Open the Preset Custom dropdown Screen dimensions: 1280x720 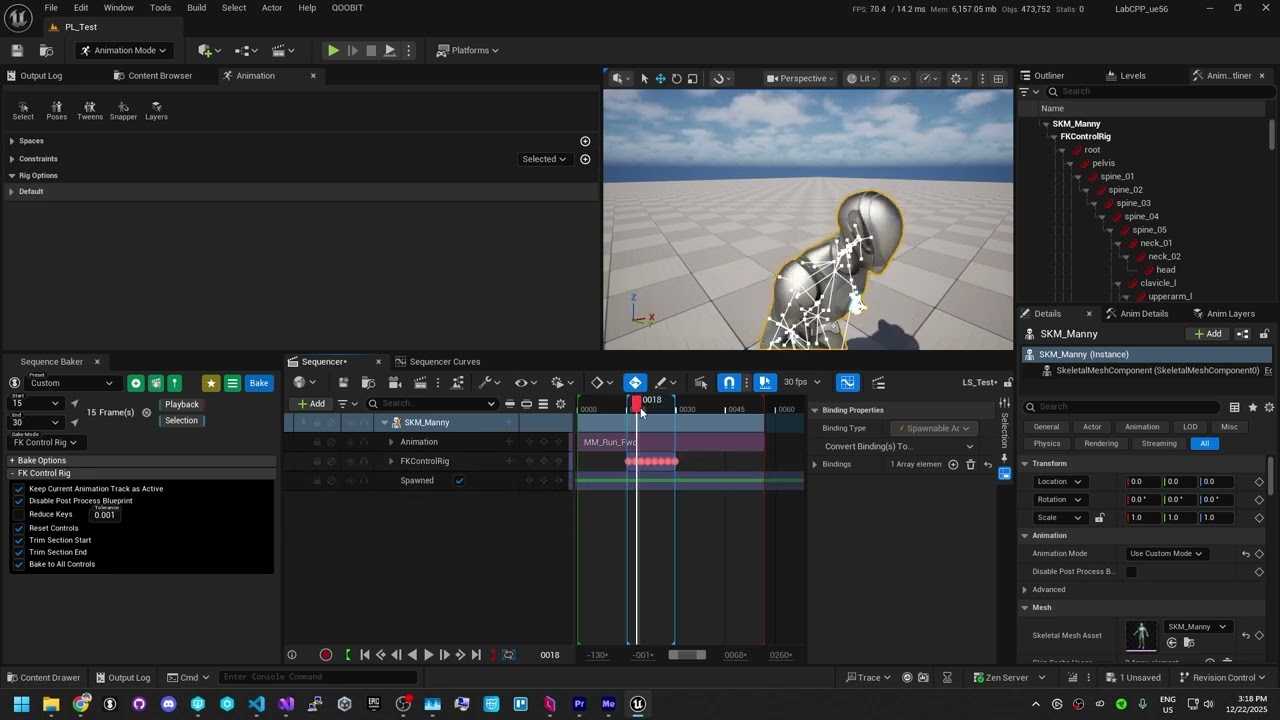tap(71, 383)
